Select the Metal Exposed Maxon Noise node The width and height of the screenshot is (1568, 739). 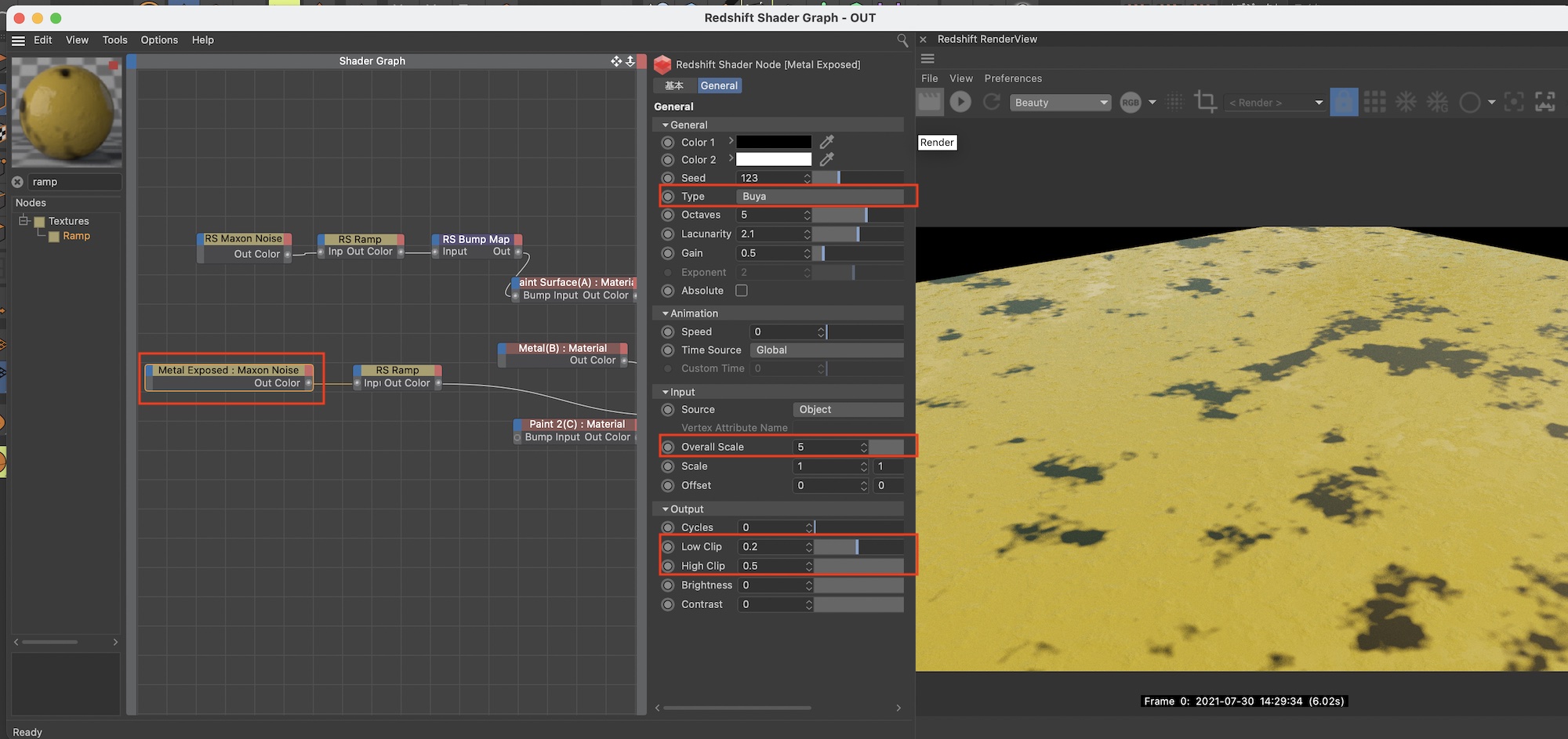click(x=229, y=370)
